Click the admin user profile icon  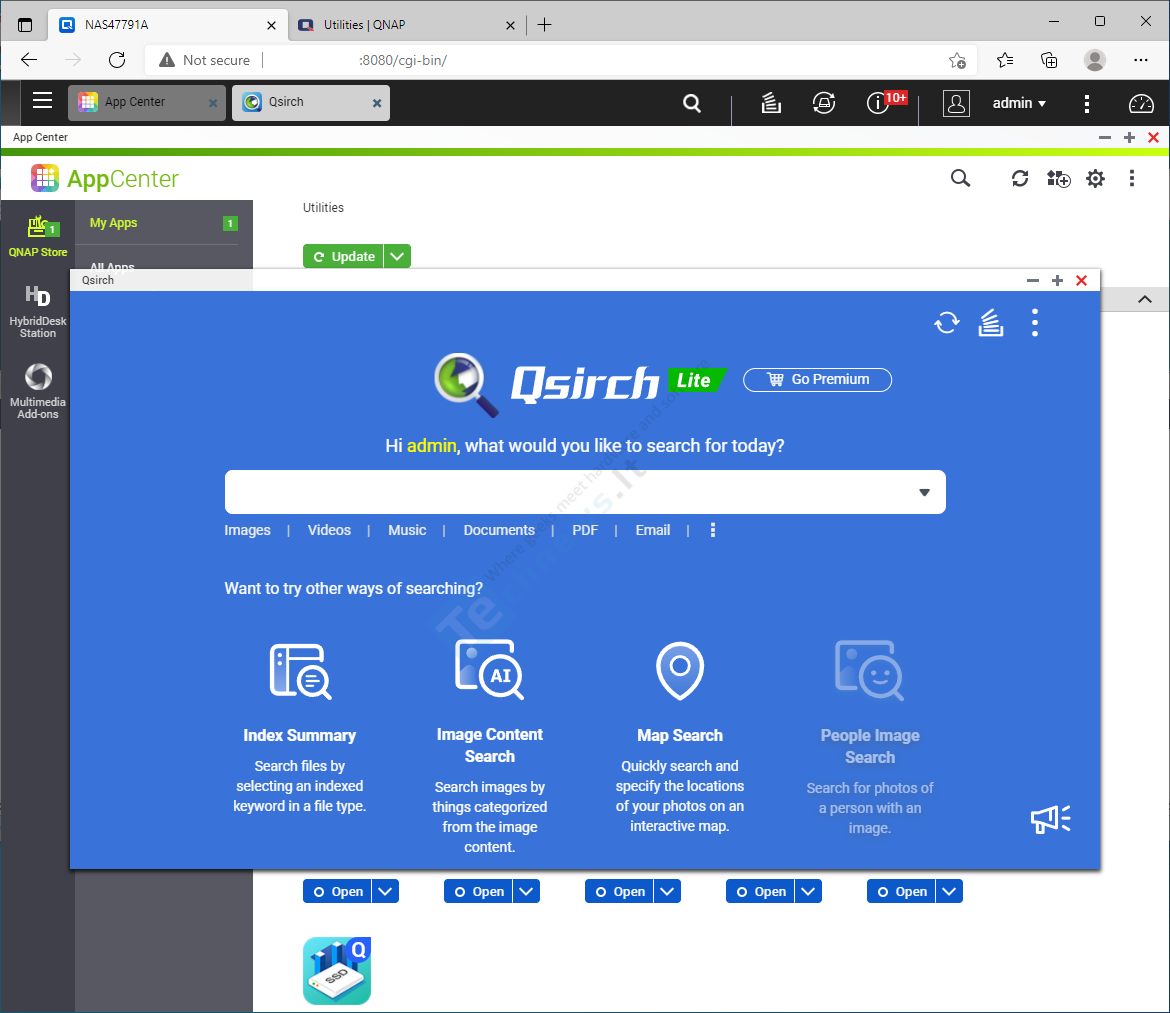(956, 103)
